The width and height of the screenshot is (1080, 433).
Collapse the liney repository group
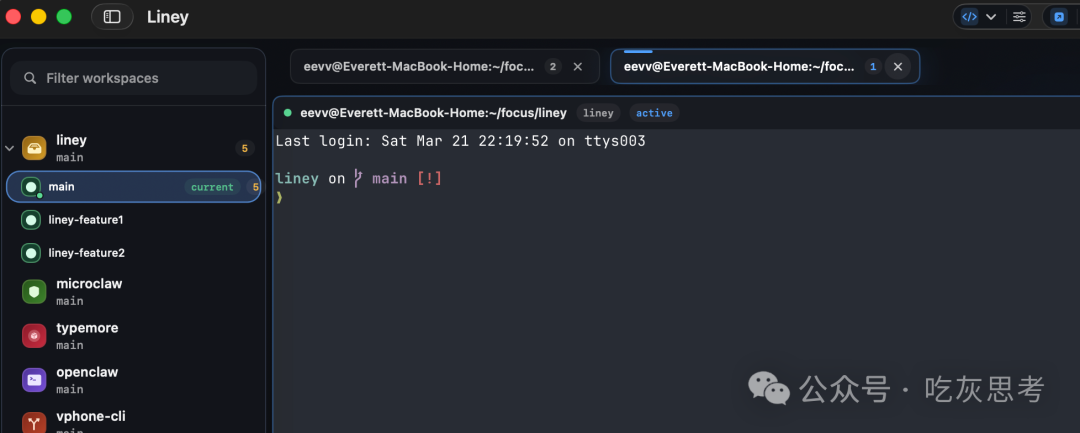tap(10, 148)
